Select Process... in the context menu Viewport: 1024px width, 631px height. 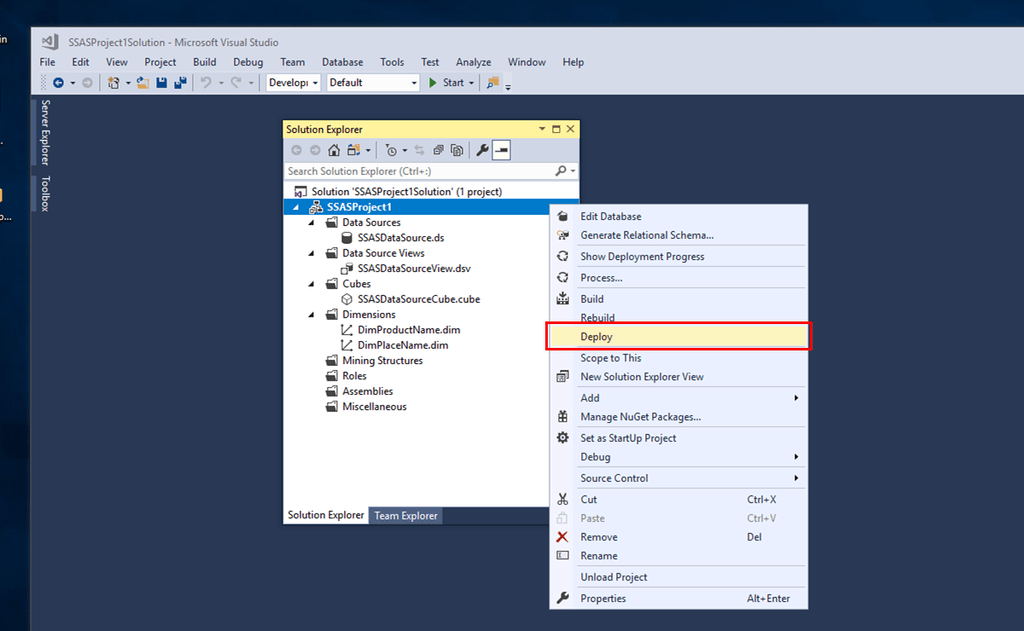click(601, 278)
